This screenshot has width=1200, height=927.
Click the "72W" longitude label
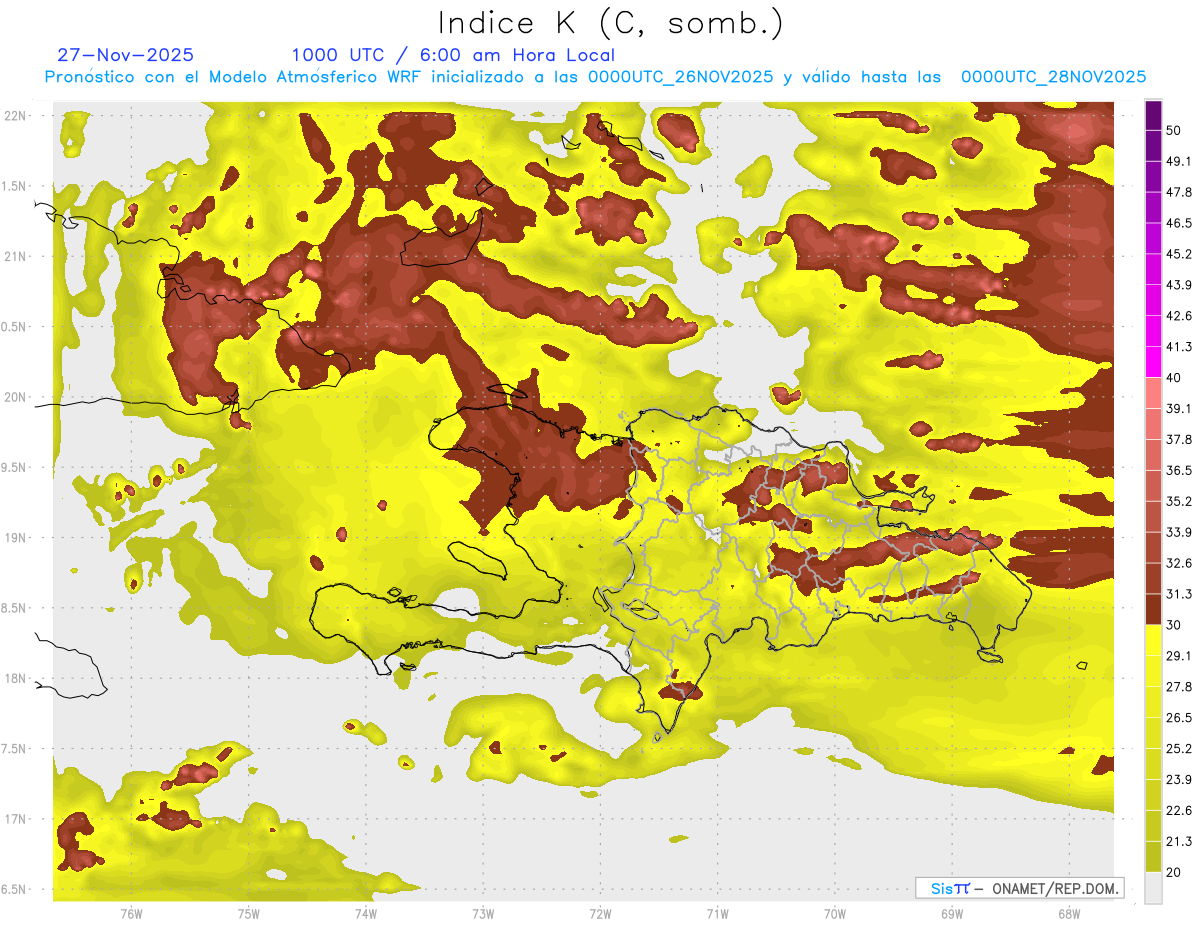click(x=600, y=913)
